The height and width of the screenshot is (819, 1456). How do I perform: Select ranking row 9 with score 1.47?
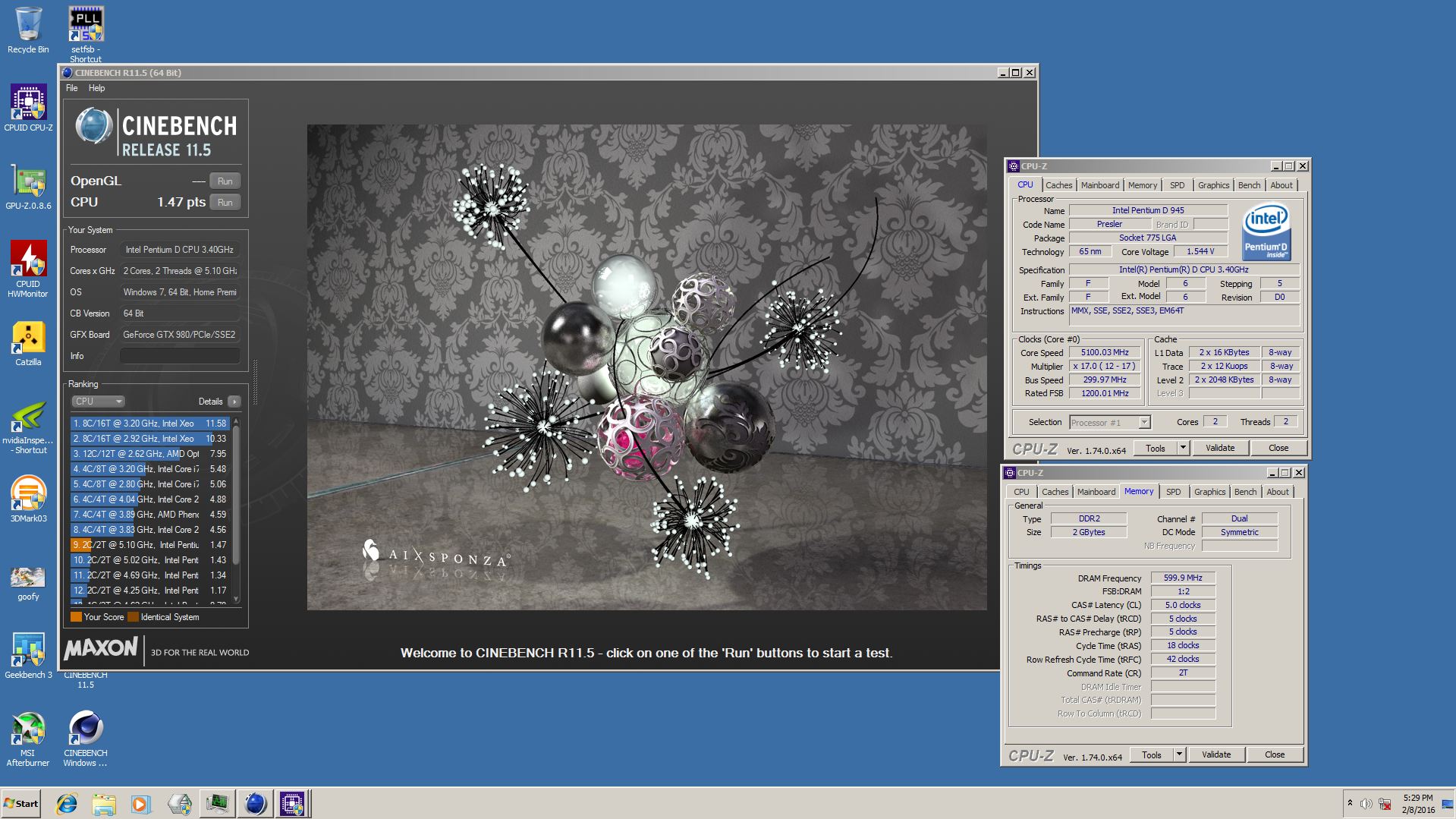pyautogui.click(x=149, y=545)
